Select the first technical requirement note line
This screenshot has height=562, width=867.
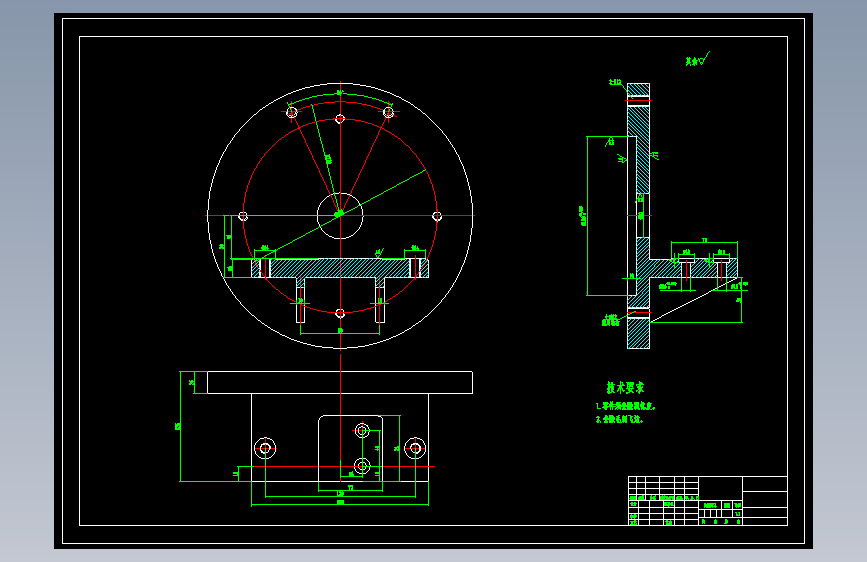coord(625,406)
